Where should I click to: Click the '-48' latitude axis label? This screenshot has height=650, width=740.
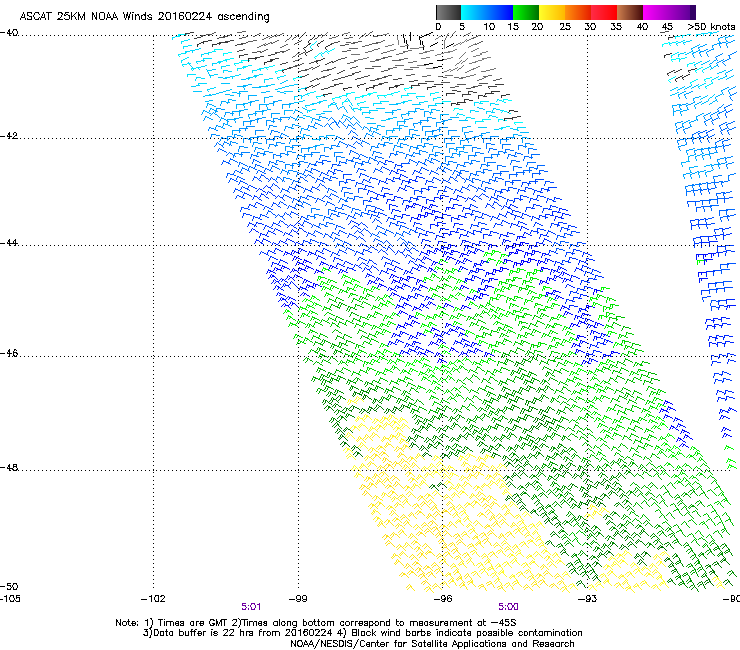tap(9, 468)
